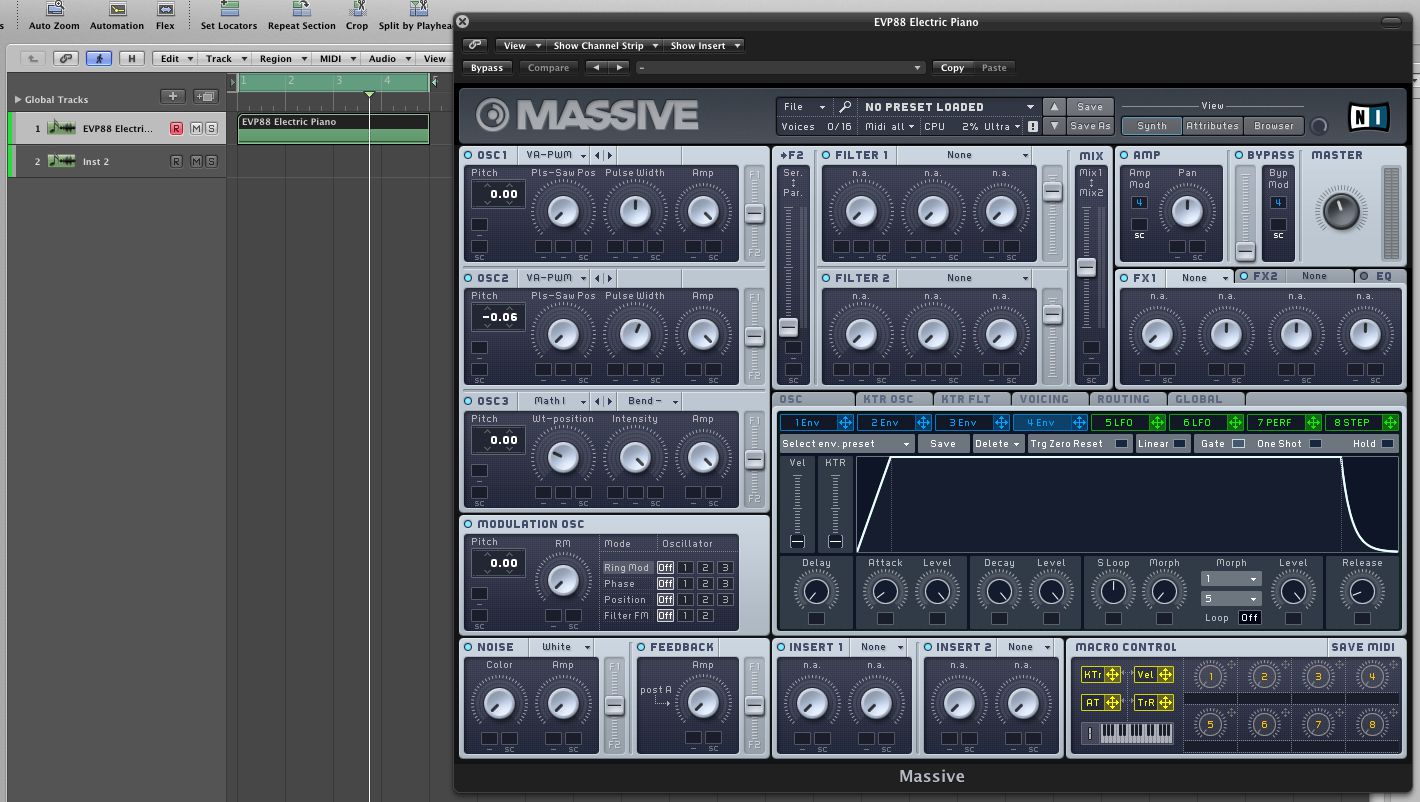Toggle the One Shot envelope checkbox
Screen dimensions: 1420x802
point(1315,444)
